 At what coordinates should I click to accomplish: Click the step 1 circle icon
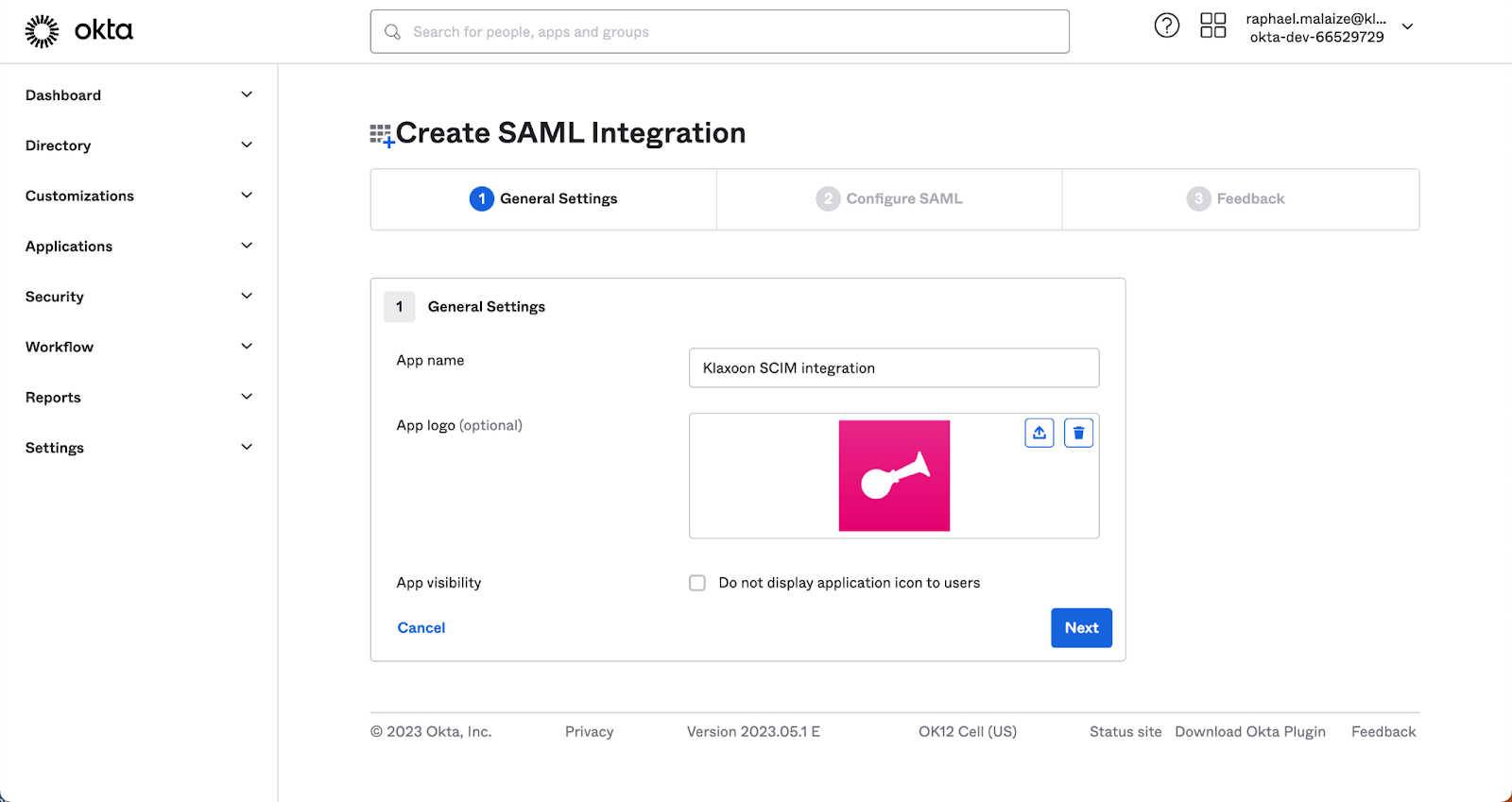pos(481,198)
